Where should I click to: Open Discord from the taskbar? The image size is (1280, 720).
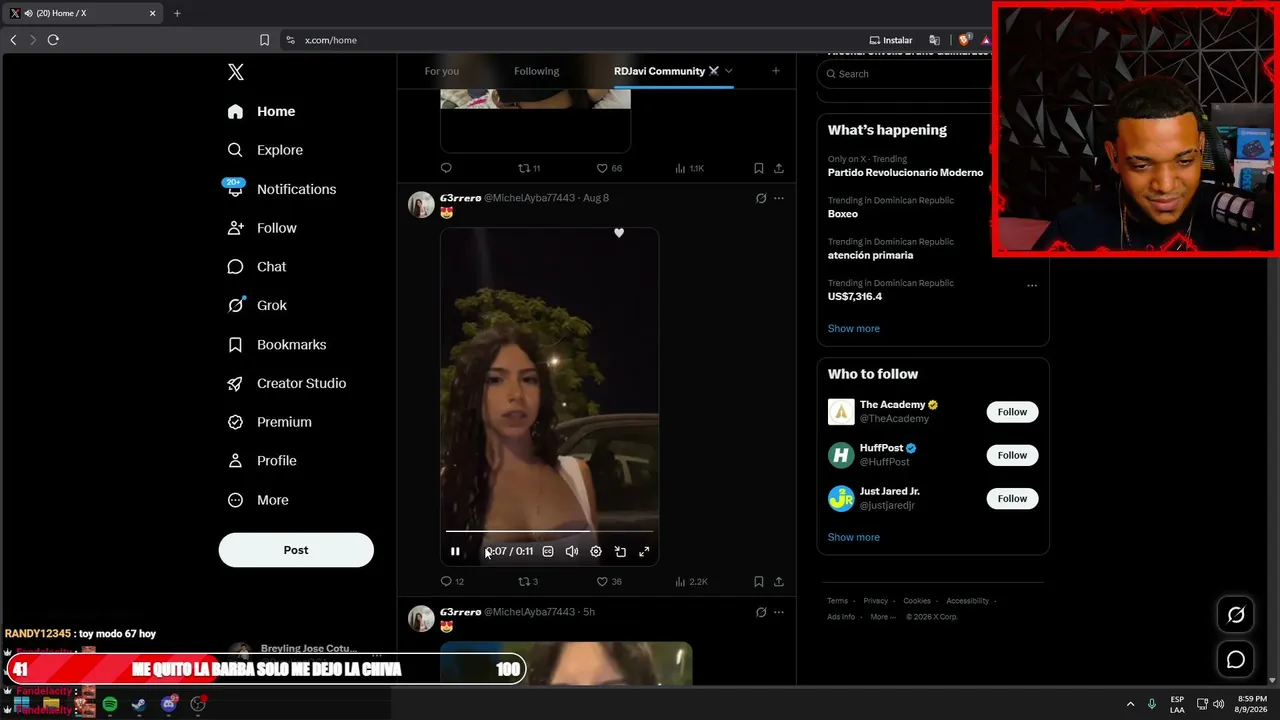(169, 704)
